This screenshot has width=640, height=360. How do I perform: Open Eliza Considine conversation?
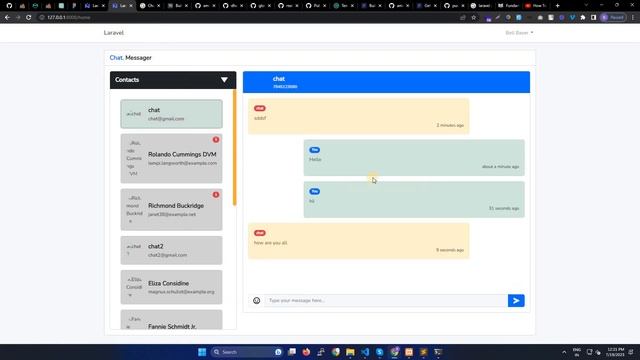coord(171,287)
